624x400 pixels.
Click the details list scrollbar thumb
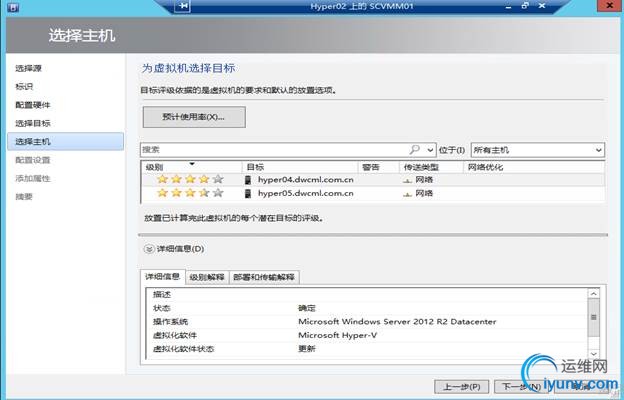(594, 317)
